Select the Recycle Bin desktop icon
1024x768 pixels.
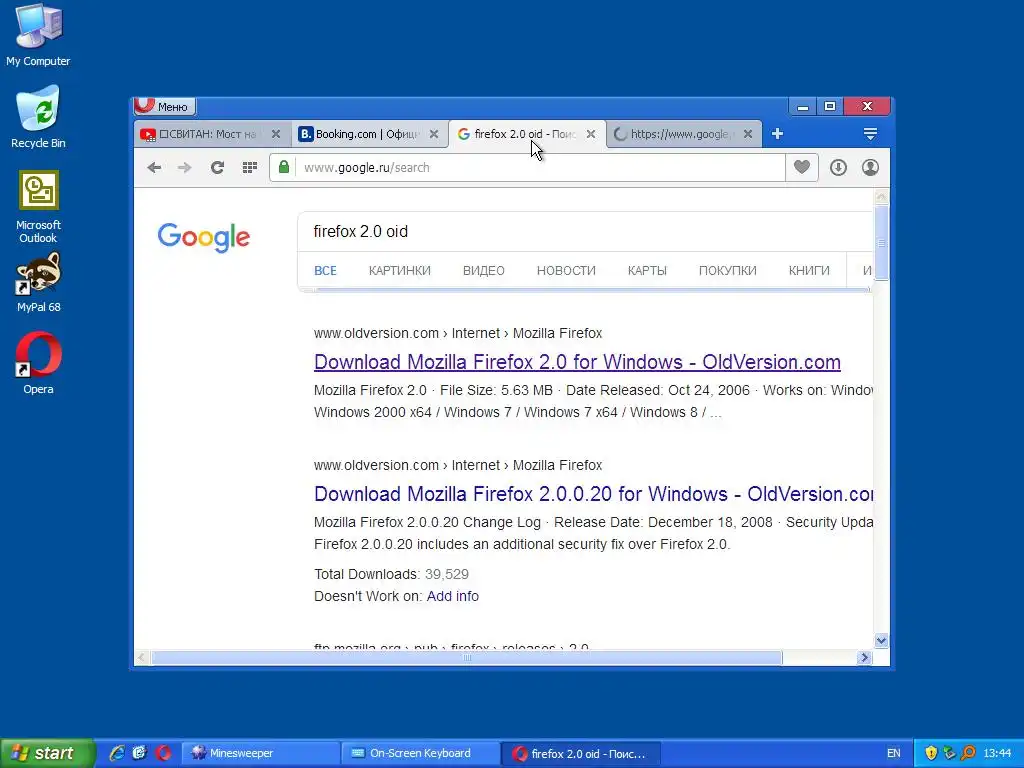[39, 118]
